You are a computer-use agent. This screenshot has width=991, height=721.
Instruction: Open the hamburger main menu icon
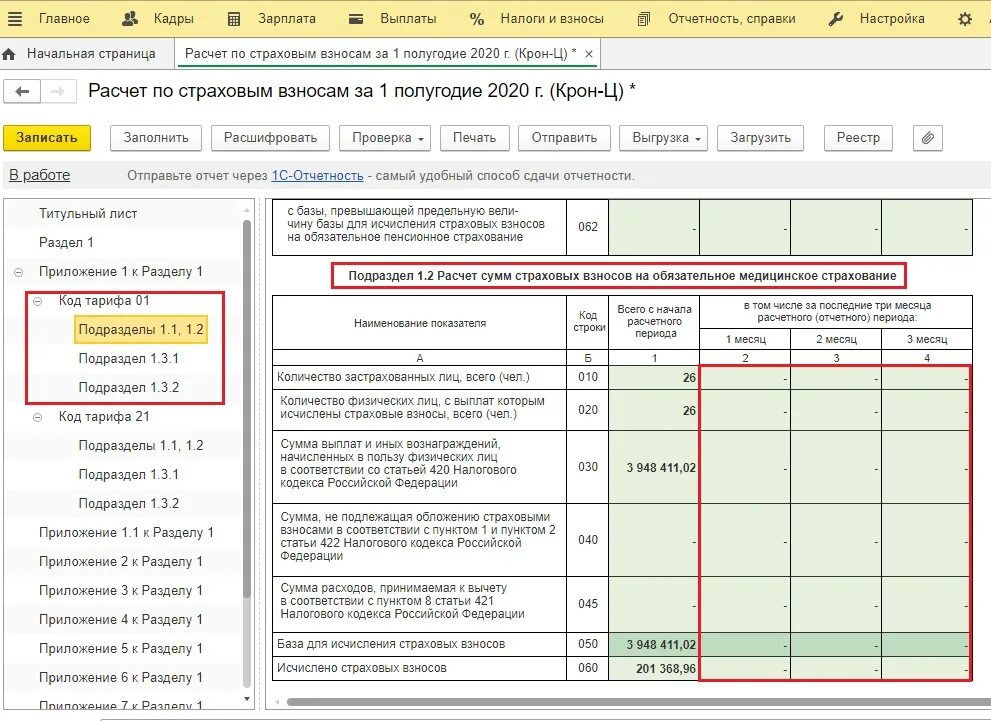tap(15, 19)
